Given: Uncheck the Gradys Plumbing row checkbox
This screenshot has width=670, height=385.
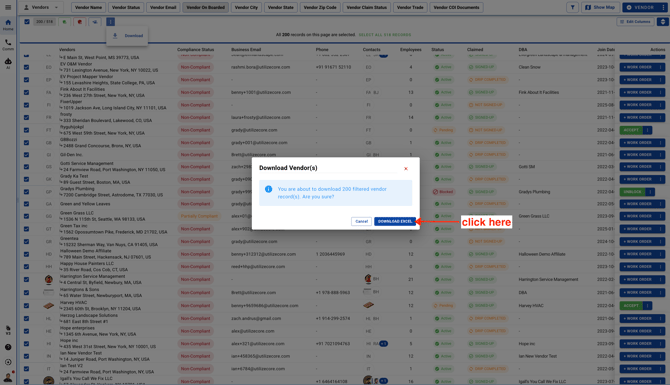Looking at the screenshot, I should [26, 192].
